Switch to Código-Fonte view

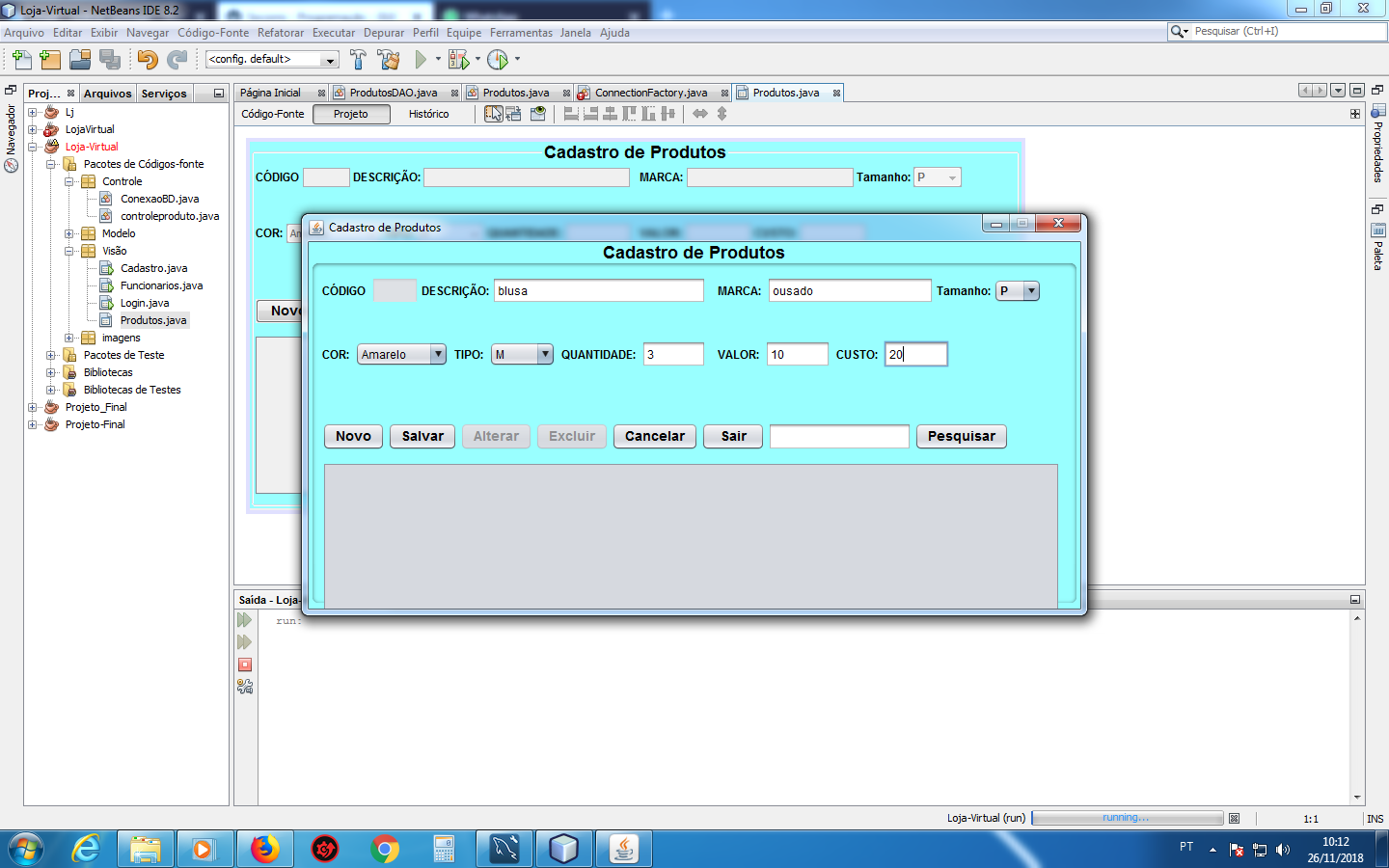(273, 114)
